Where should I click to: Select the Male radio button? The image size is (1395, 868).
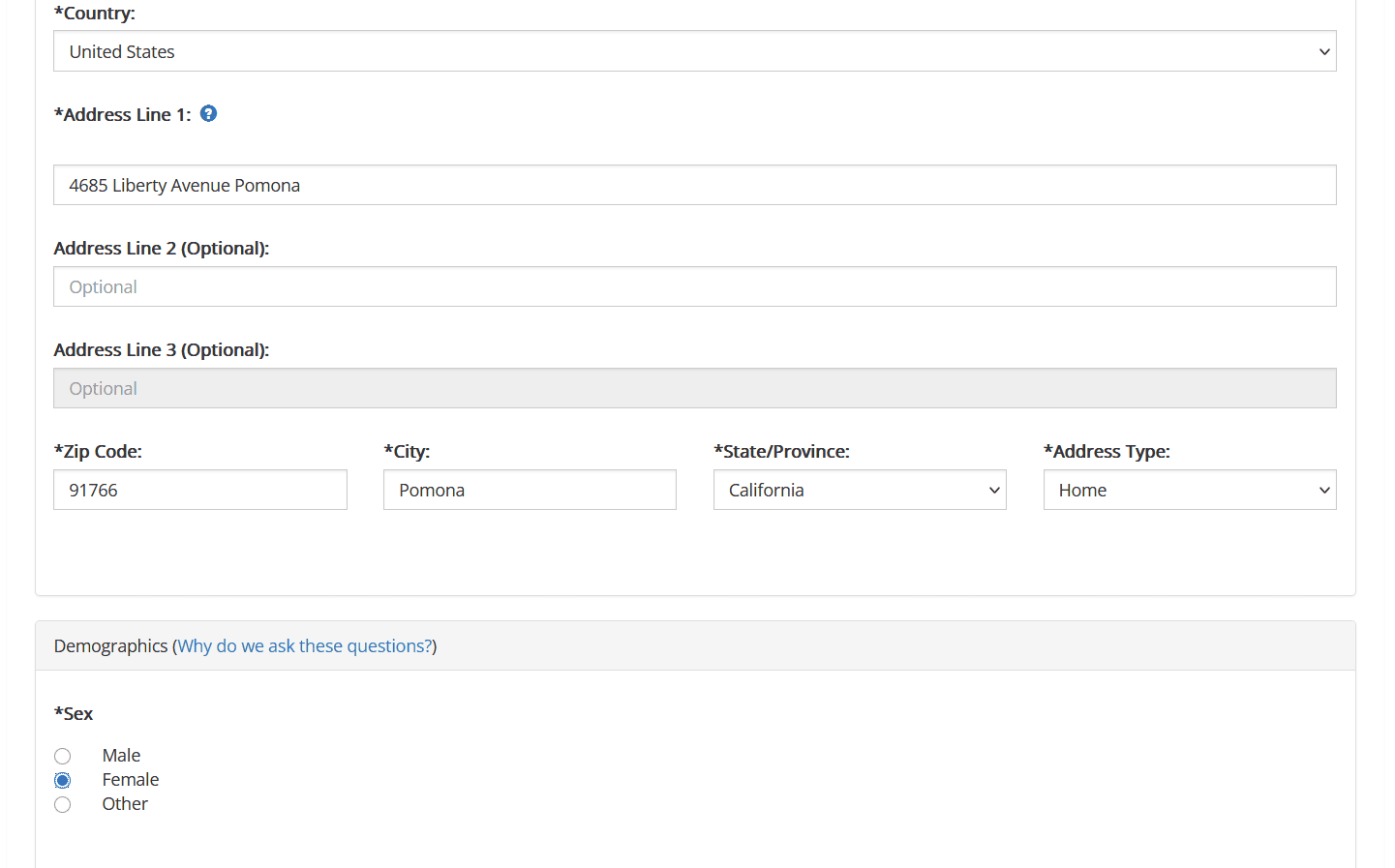click(63, 756)
